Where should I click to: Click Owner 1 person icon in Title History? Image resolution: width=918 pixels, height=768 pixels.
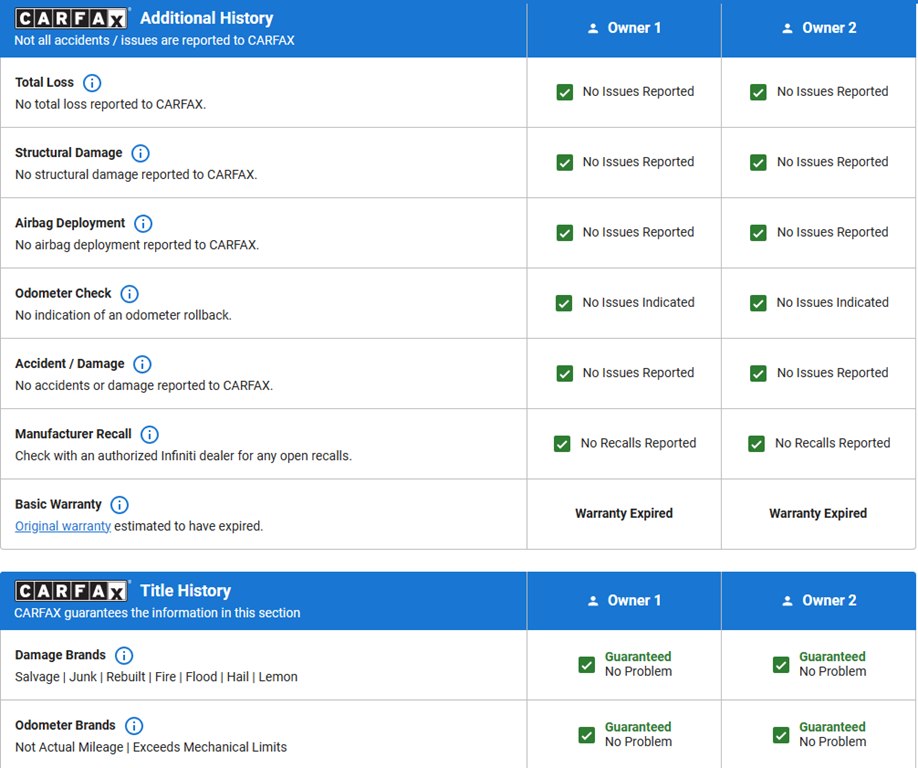pyautogui.click(x=593, y=601)
